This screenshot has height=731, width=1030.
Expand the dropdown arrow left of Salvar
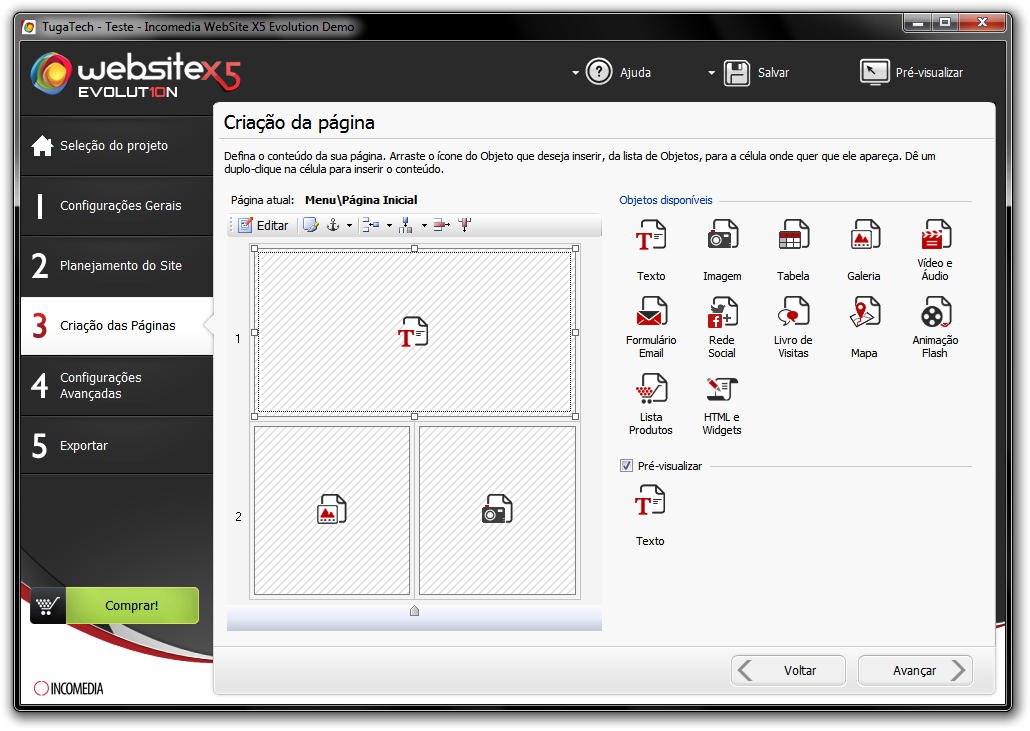711,73
